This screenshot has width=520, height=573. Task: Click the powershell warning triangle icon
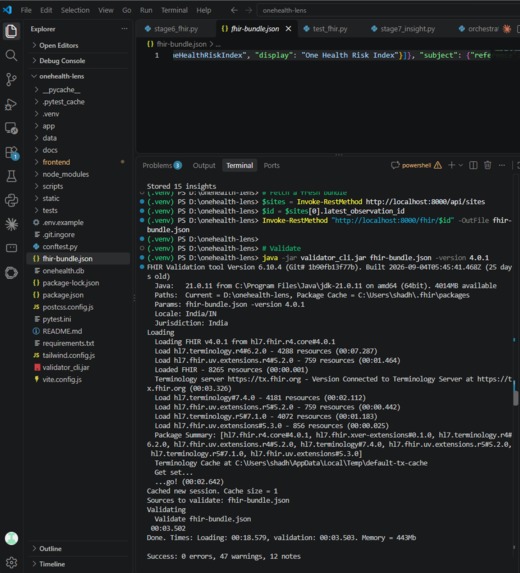437,166
